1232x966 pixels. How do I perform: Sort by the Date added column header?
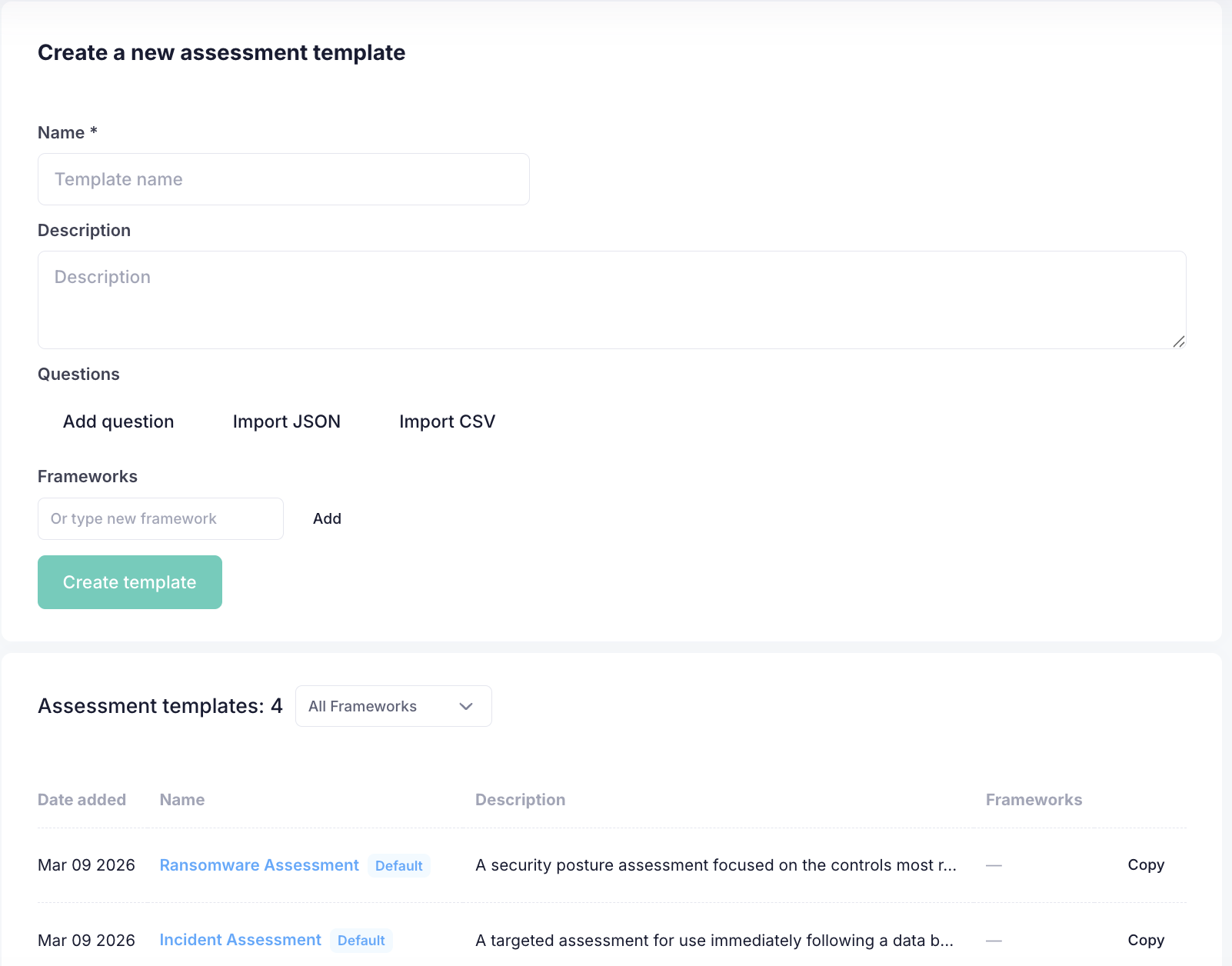tap(82, 800)
